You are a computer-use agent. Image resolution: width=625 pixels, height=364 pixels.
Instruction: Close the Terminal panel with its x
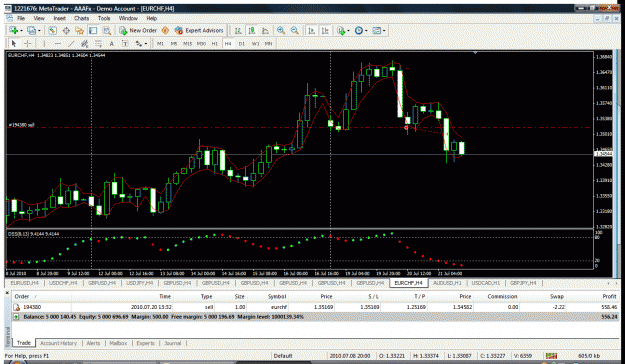(x=7, y=293)
